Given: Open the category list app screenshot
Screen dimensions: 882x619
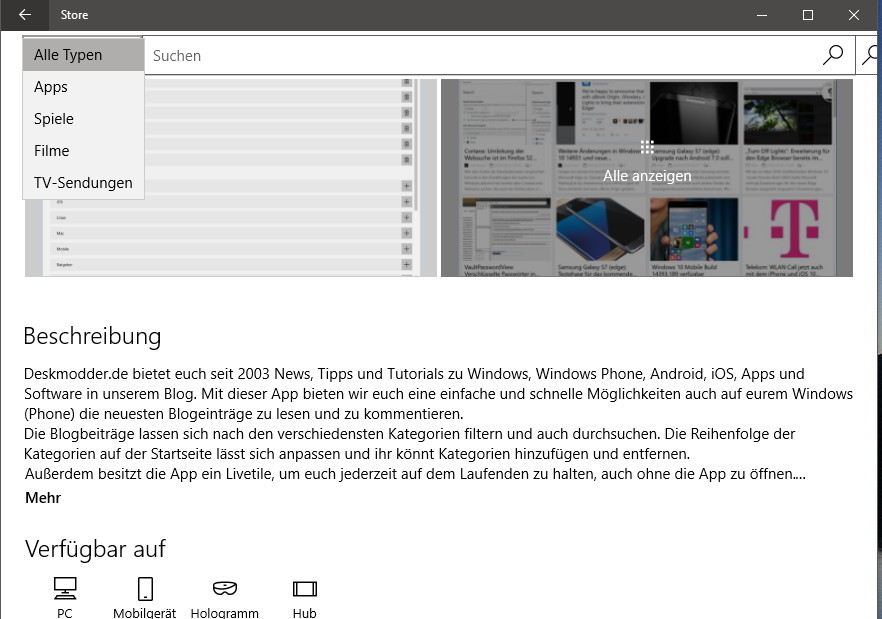Looking at the screenshot, I should 231,178.
